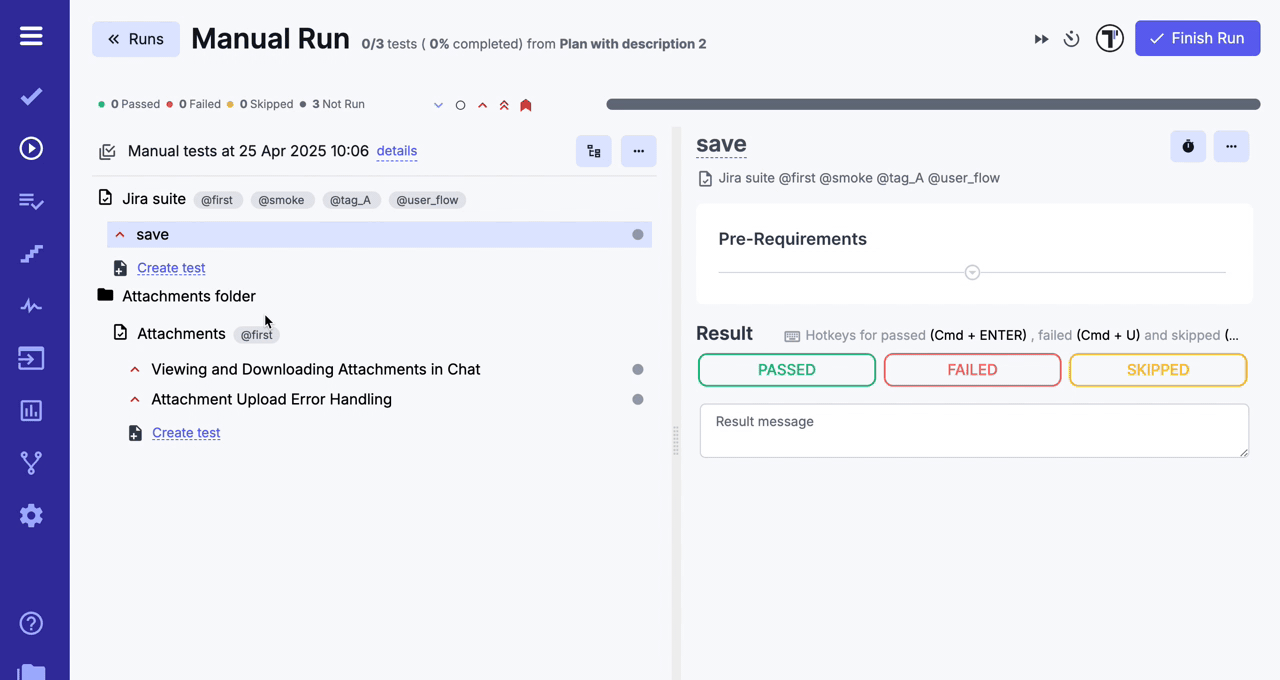
Task: Filter by red bookmark priority icon
Action: [x=526, y=105]
